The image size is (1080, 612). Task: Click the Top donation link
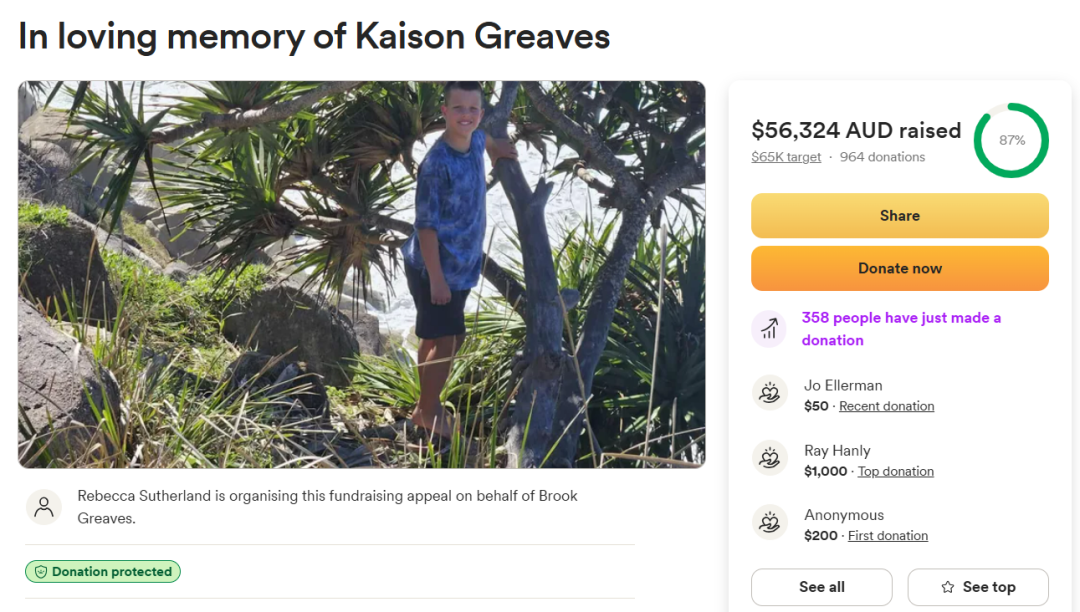[895, 472]
